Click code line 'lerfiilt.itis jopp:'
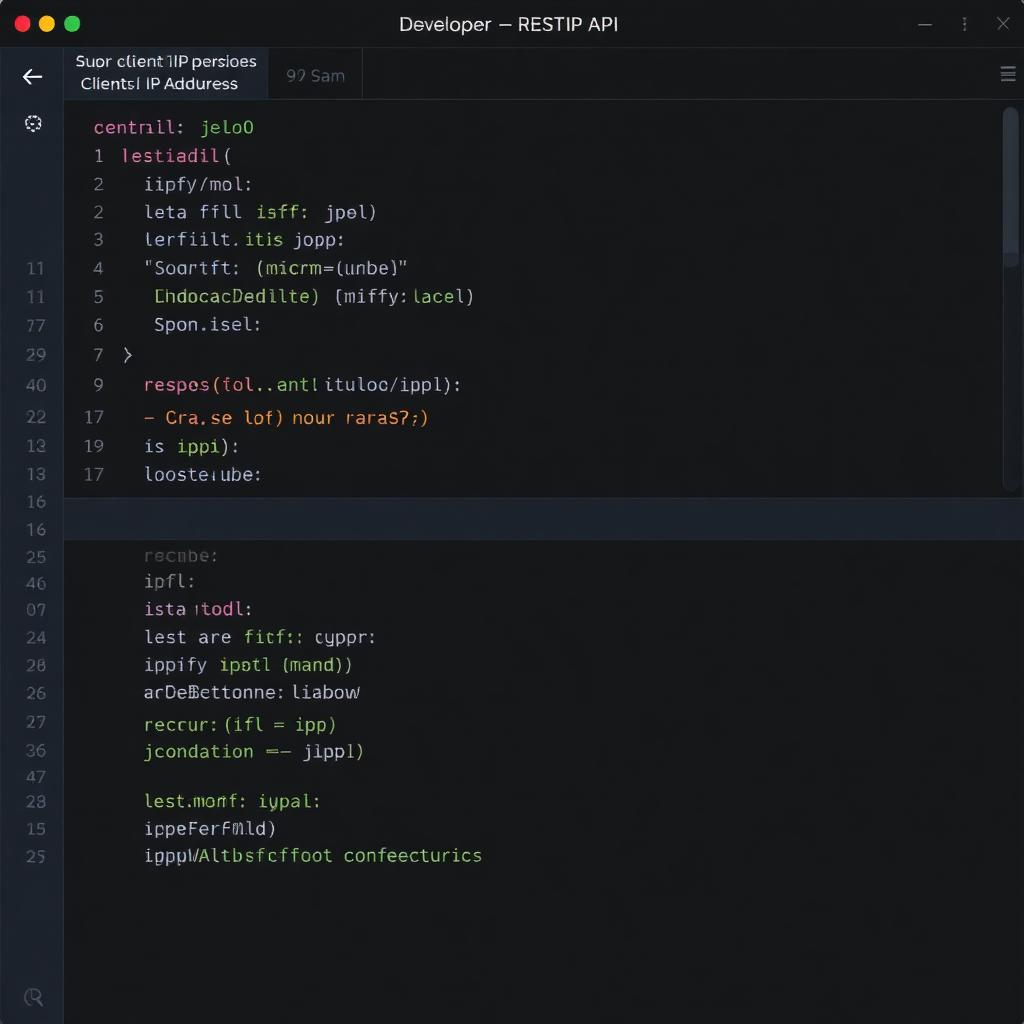 244,240
